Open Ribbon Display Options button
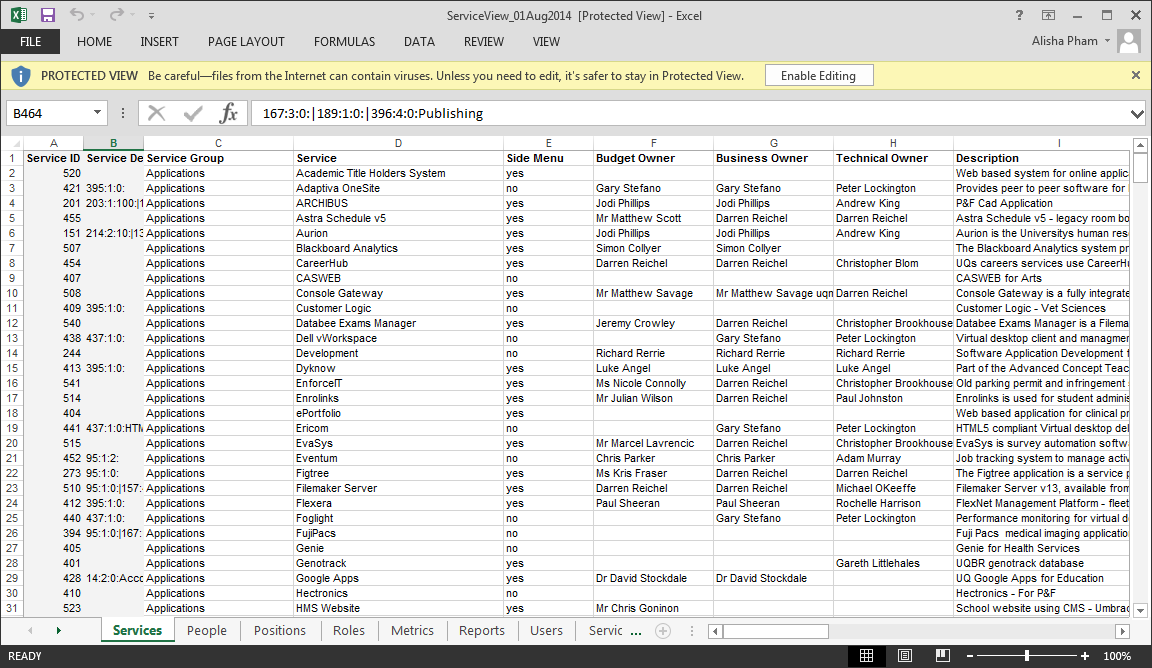1152x668 pixels. pos(1048,15)
